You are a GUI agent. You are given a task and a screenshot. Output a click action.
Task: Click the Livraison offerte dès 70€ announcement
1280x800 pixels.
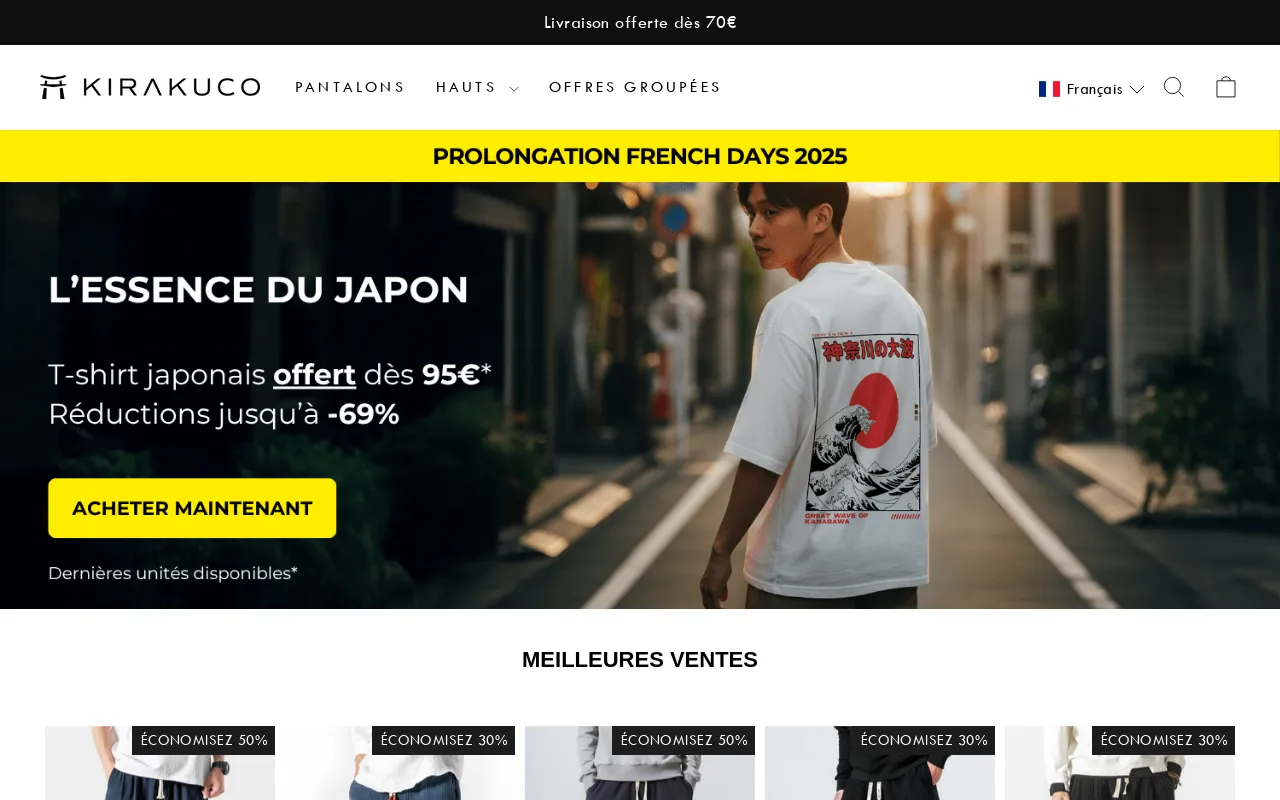point(640,22)
